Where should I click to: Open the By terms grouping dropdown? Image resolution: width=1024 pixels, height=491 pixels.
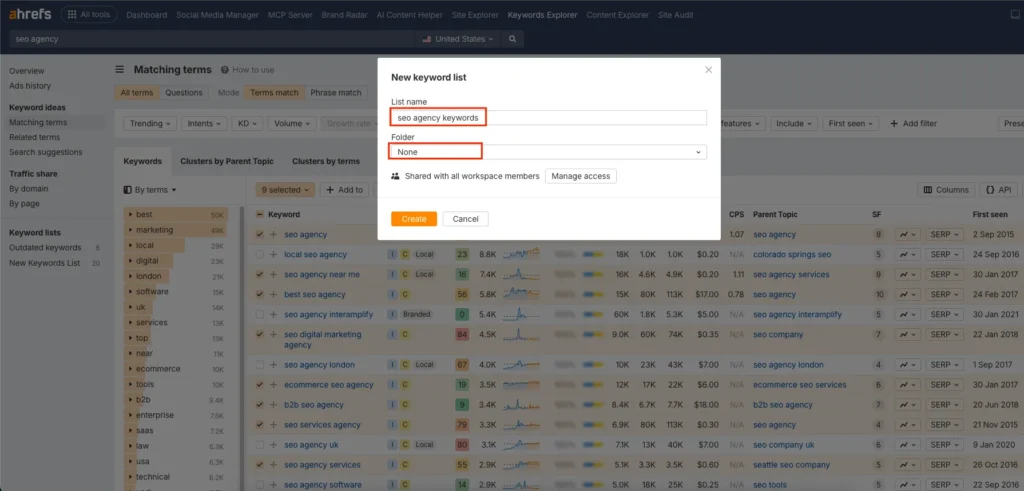(x=150, y=190)
